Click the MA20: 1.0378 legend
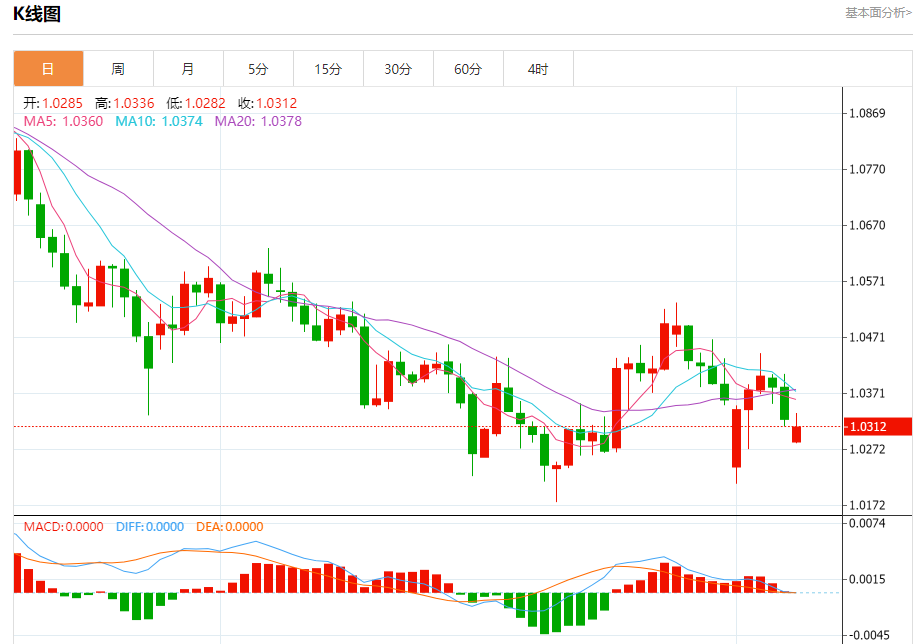This screenshot has width=919, height=644. pos(258,121)
